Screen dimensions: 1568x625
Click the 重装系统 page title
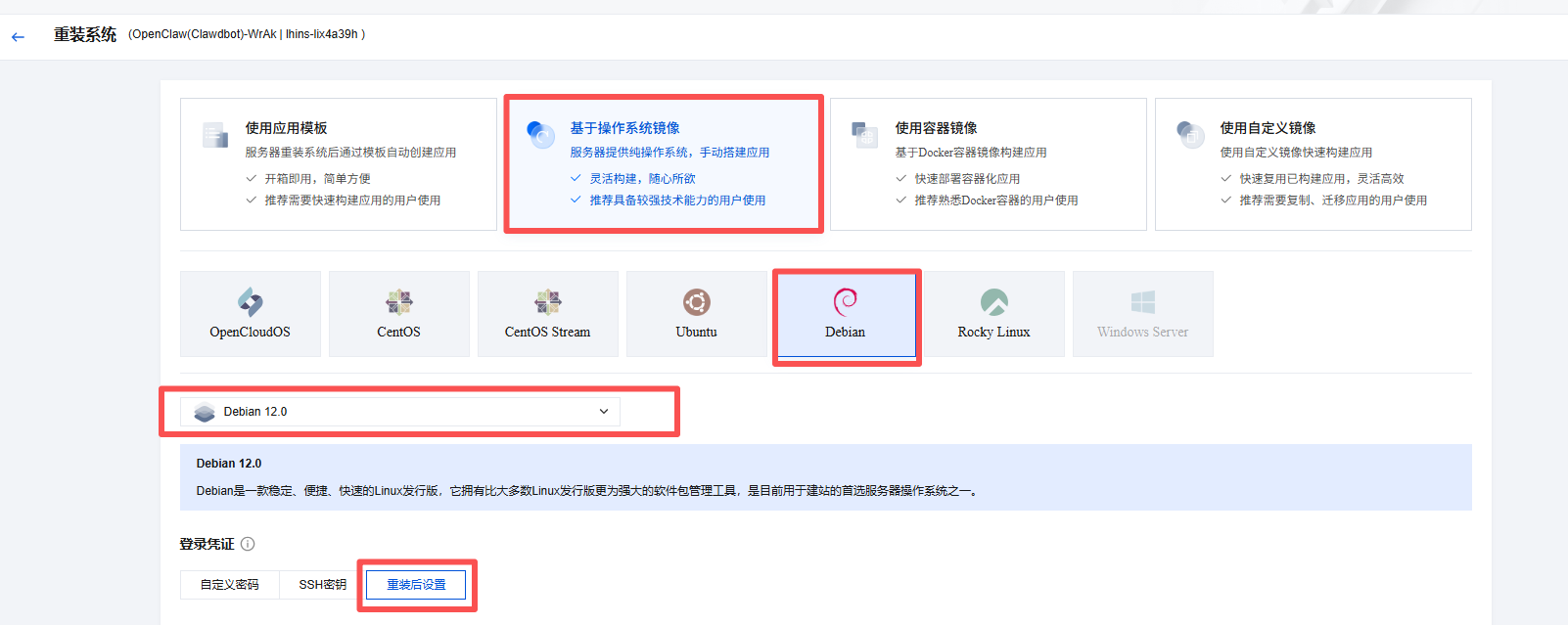85,35
